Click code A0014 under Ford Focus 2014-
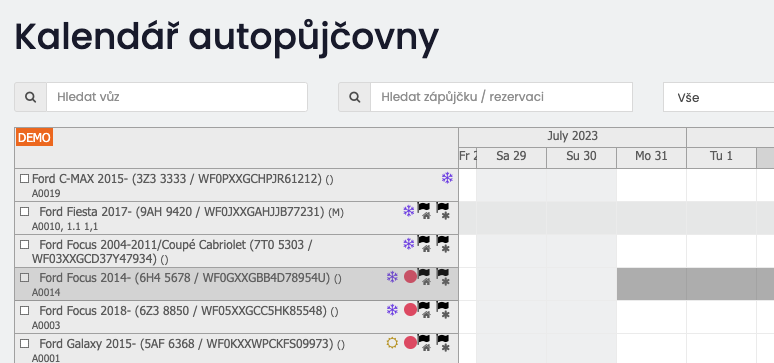 point(46,292)
